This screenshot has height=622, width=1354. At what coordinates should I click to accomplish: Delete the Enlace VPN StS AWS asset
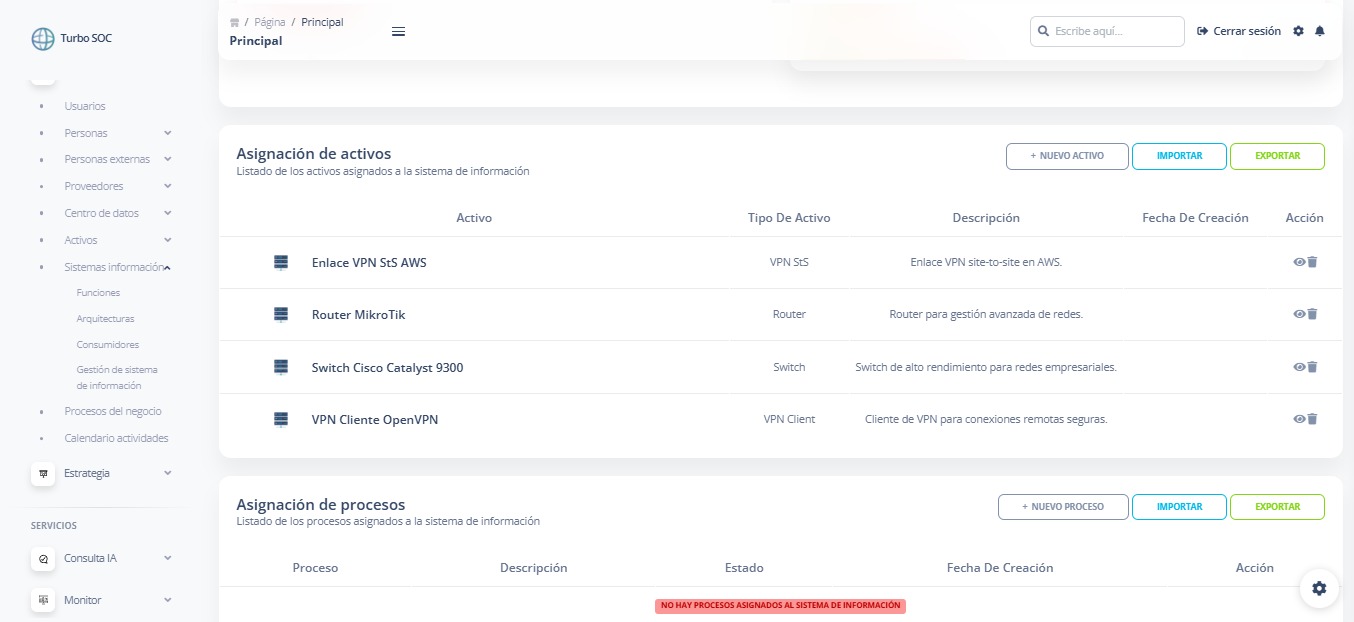pos(1312,262)
